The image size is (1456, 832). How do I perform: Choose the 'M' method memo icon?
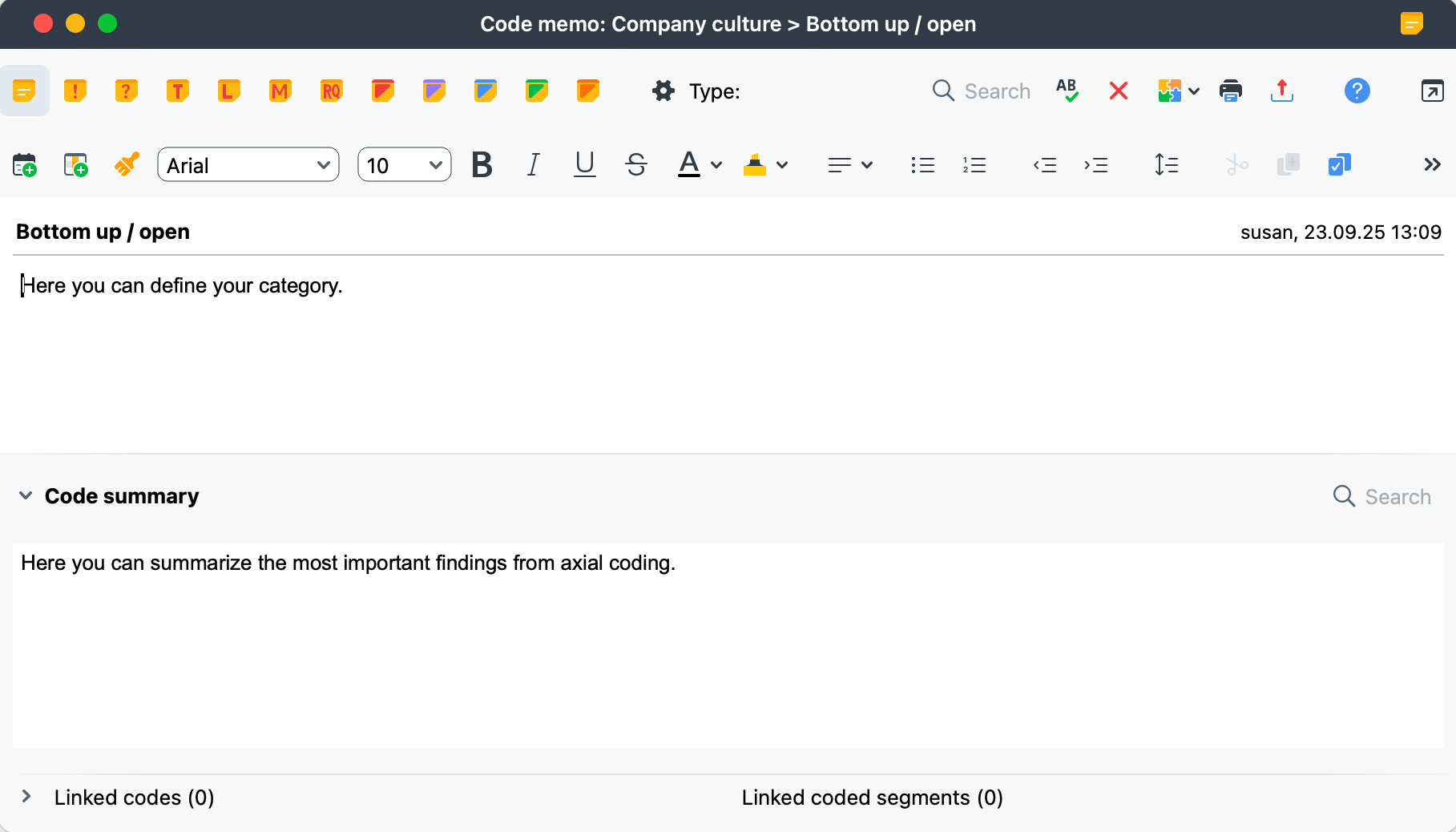point(280,91)
